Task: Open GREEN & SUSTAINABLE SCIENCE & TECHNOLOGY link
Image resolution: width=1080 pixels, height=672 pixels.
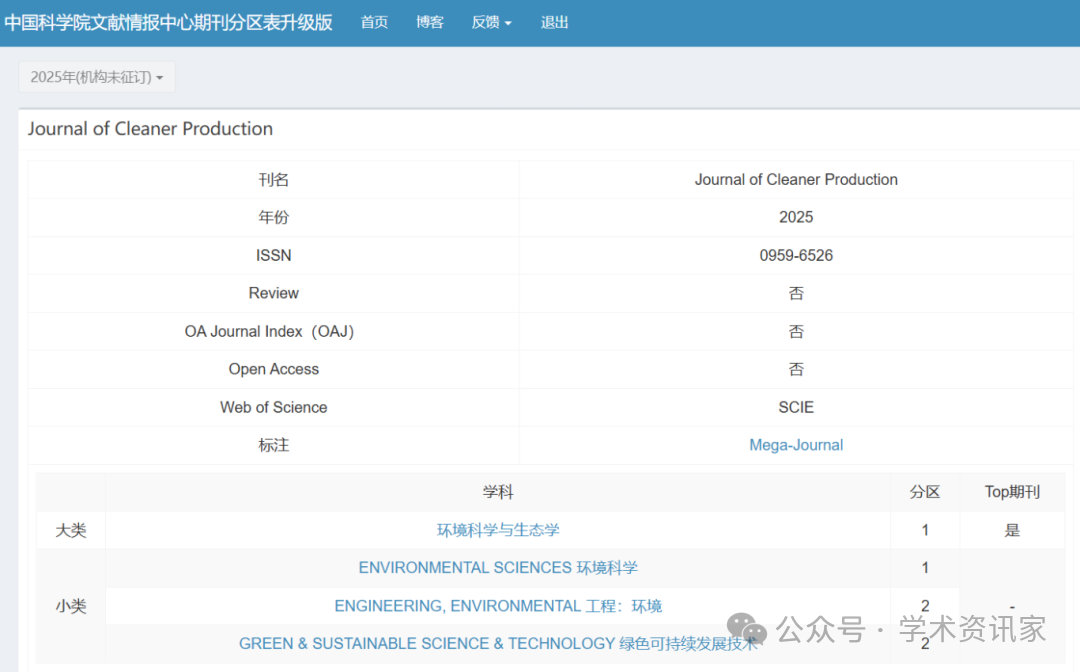Action: click(x=498, y=644)
